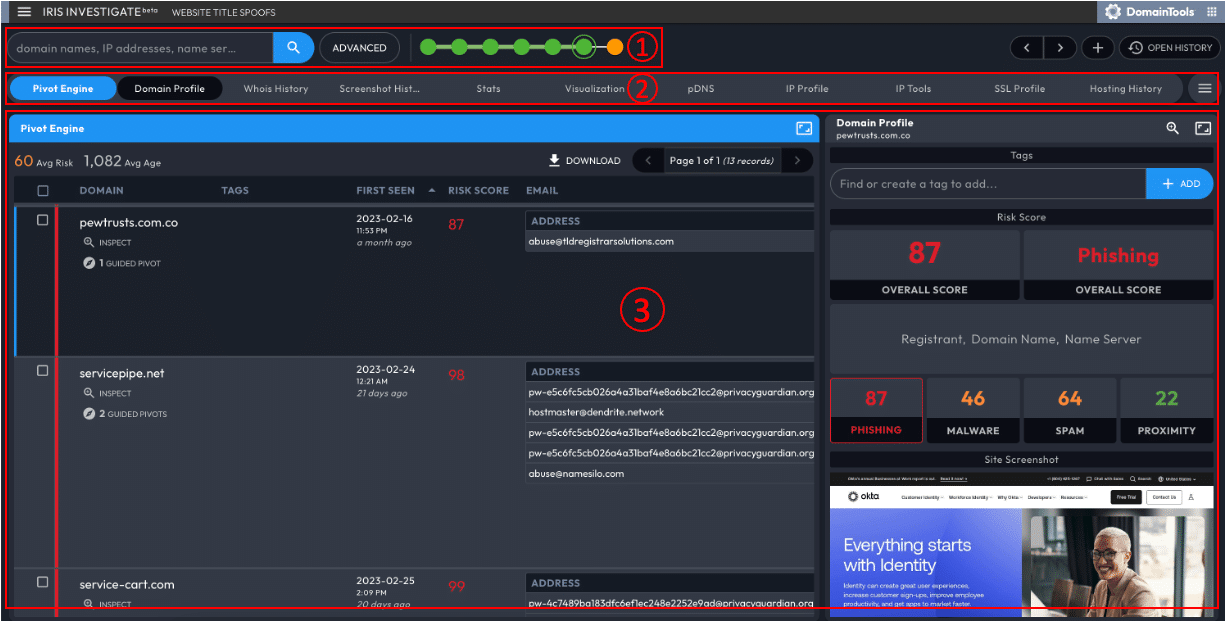Screen dimensions: 1226x622
Task: Go back with the left history arrow
Action: pyautogui.click(x=1027, y=48)
